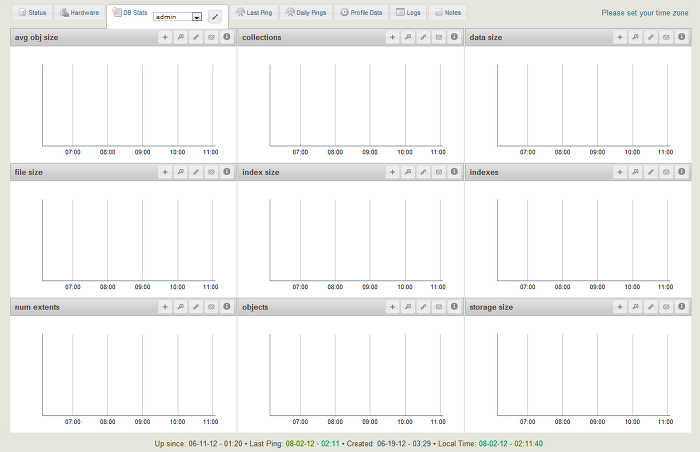
Task: Click link icon on data size chart
Action: [x=650, y=37]
